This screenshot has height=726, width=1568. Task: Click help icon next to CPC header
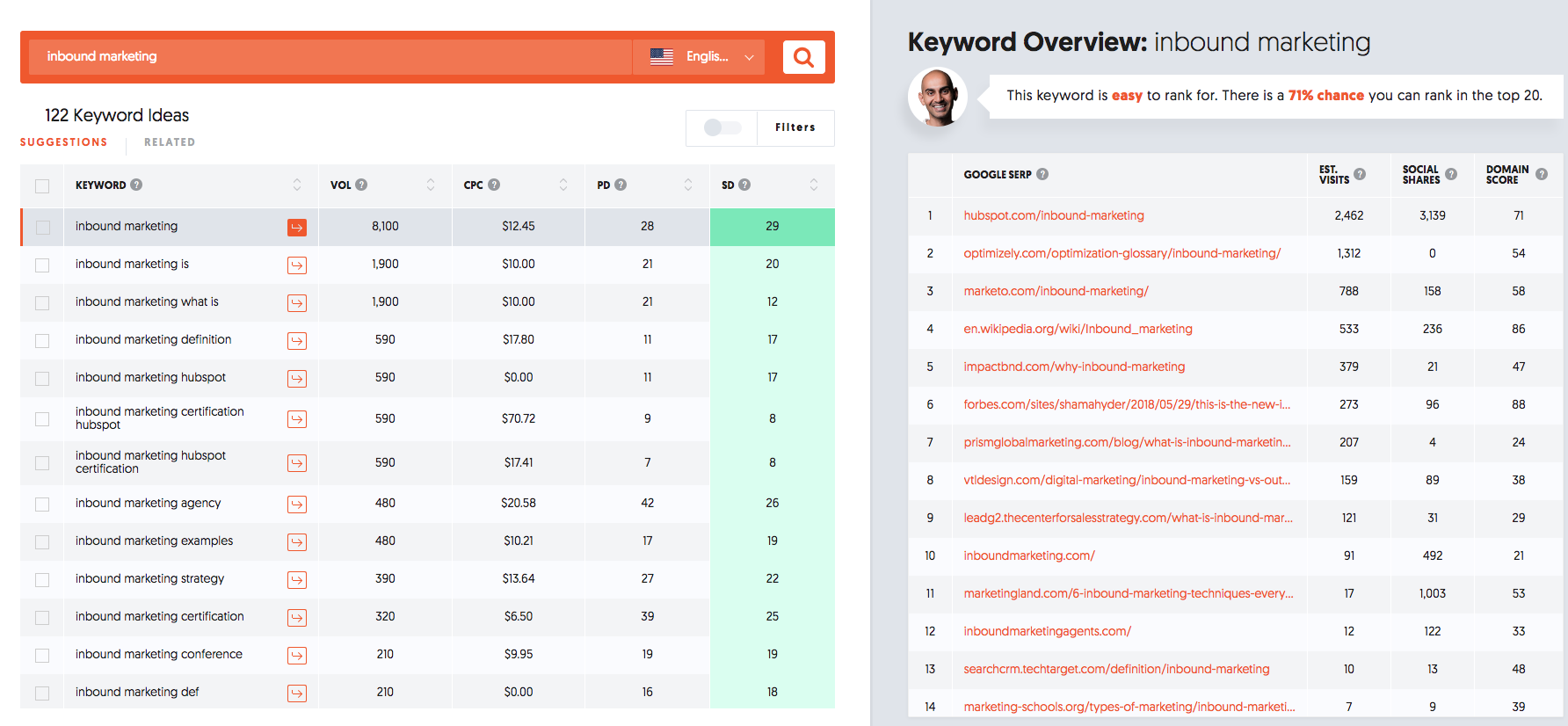click(494, 185)
